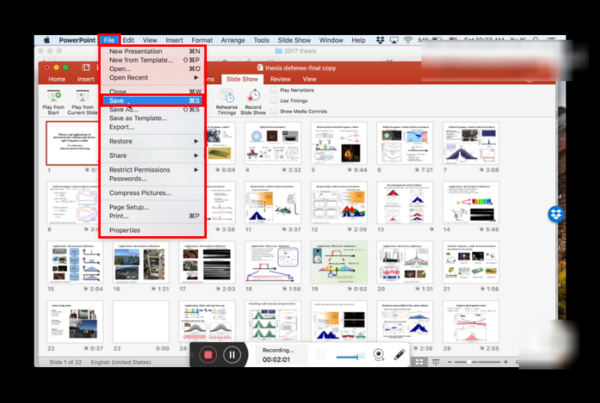Viewport: 600px width, 403px height.
Task: Pause the screen recording
Action: pyautogui.click(x=232, y=355)
